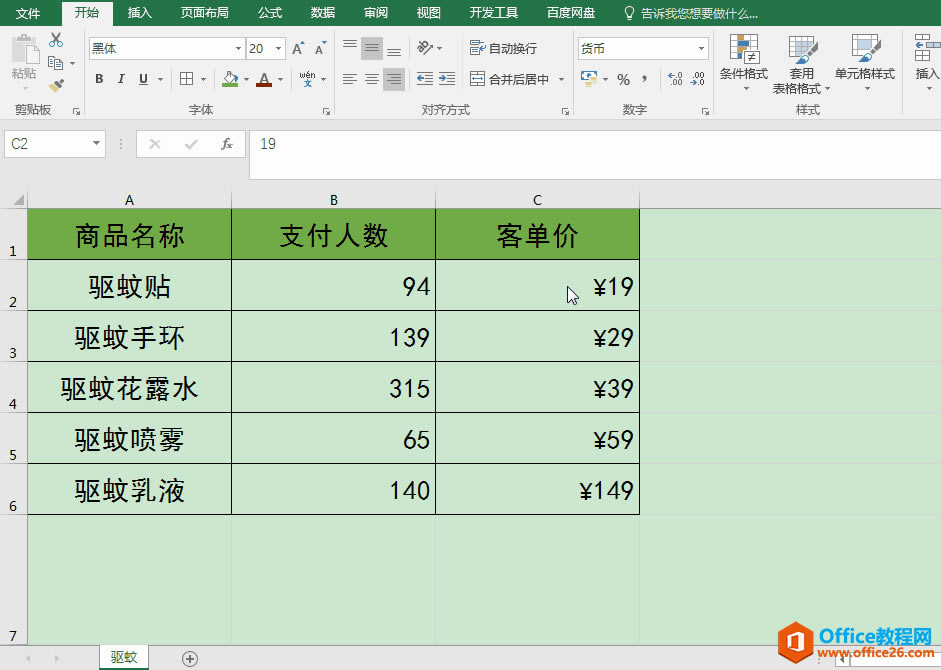Click the Cut scissors icon
Screen dimensions: 941x670
coord(56,41)
